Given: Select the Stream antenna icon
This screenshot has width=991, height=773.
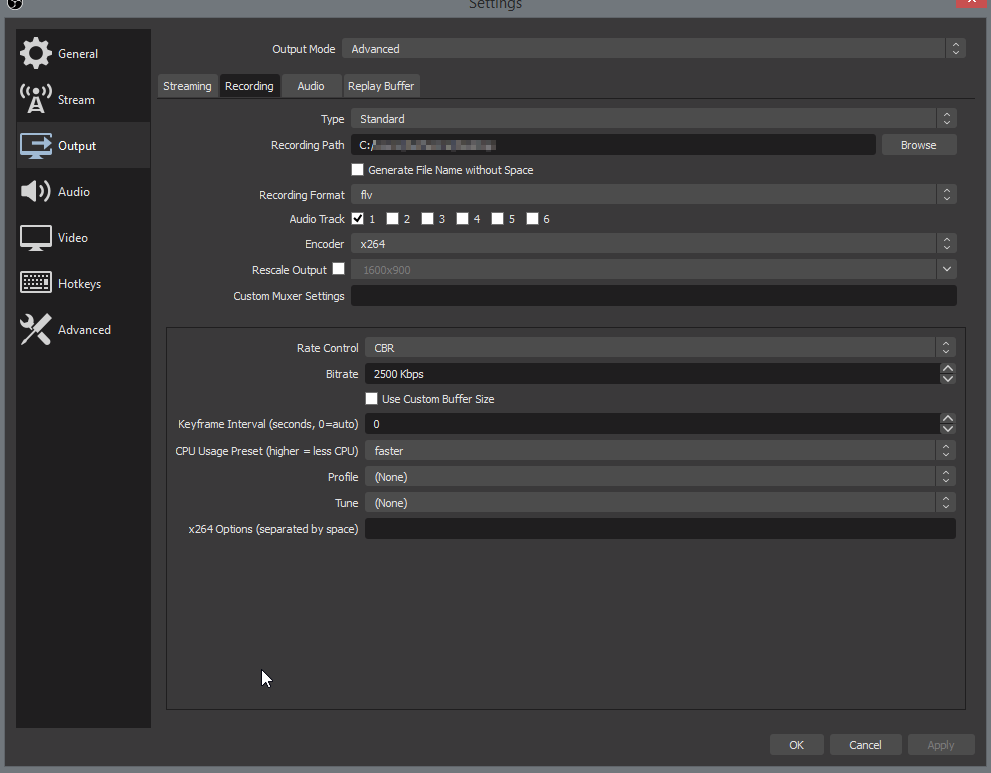Looking at the screenshot, I should [x=36, y=100].
